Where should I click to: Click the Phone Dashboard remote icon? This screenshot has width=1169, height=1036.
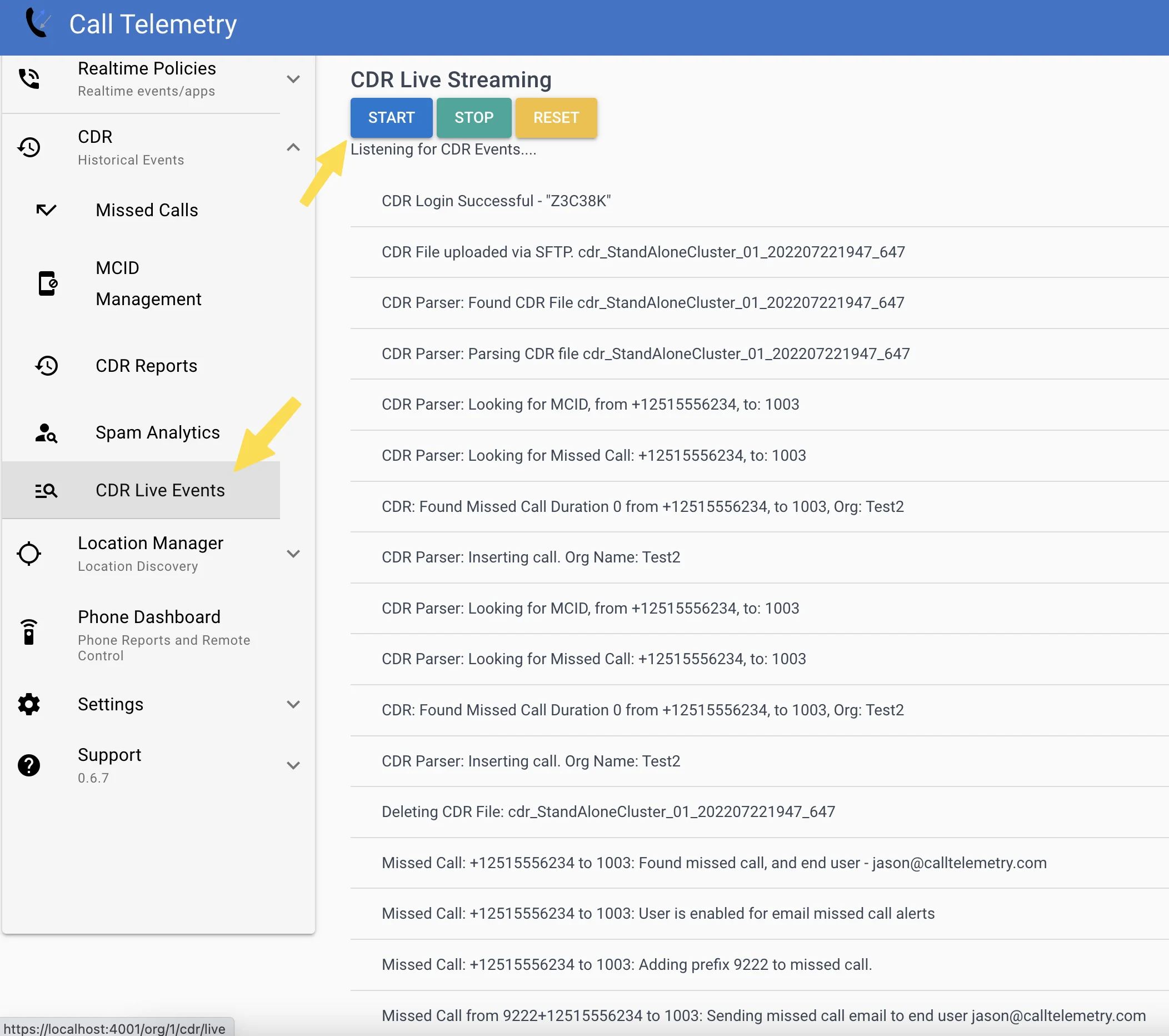point(29,632)
